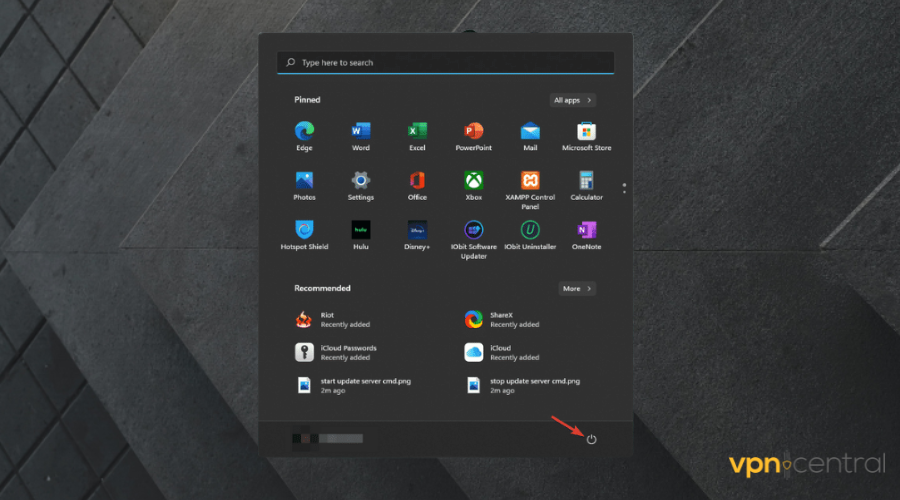Open IObit Uninstaller app

(x=530, y=230)
